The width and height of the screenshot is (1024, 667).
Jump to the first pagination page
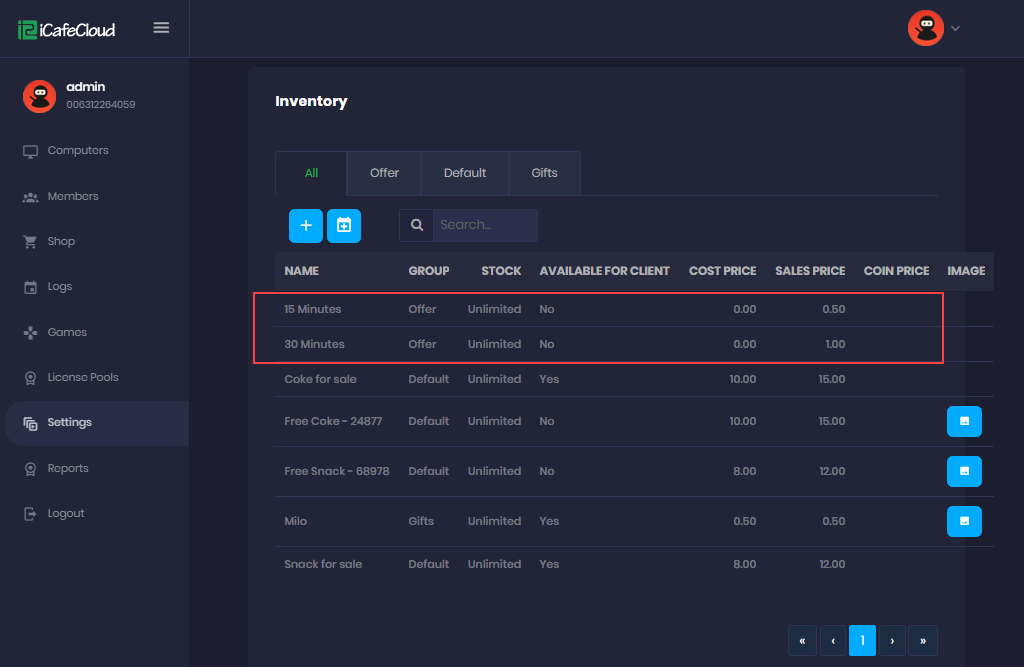pos(802,641)
